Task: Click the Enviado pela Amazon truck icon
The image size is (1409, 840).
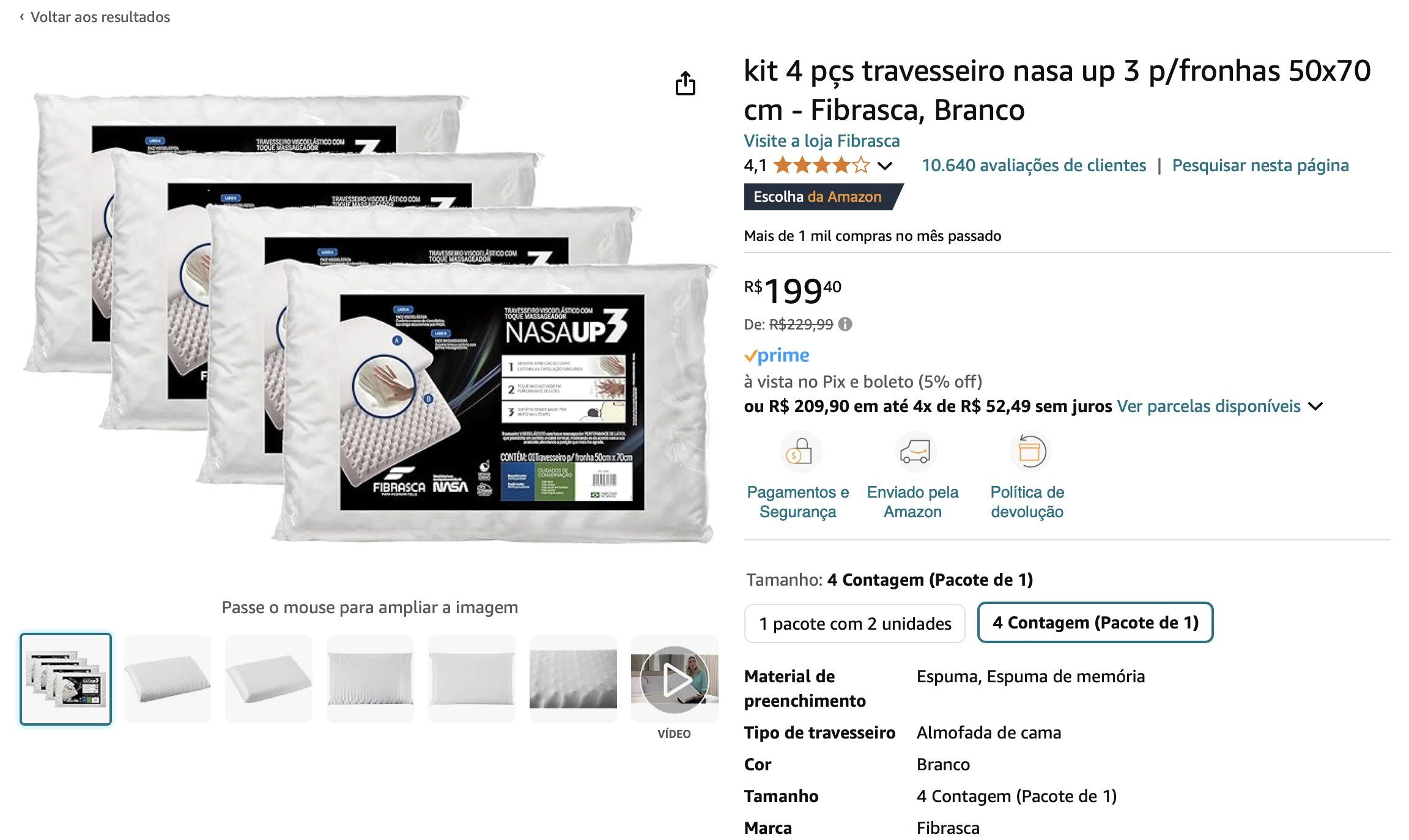Action: click(914, 452)
